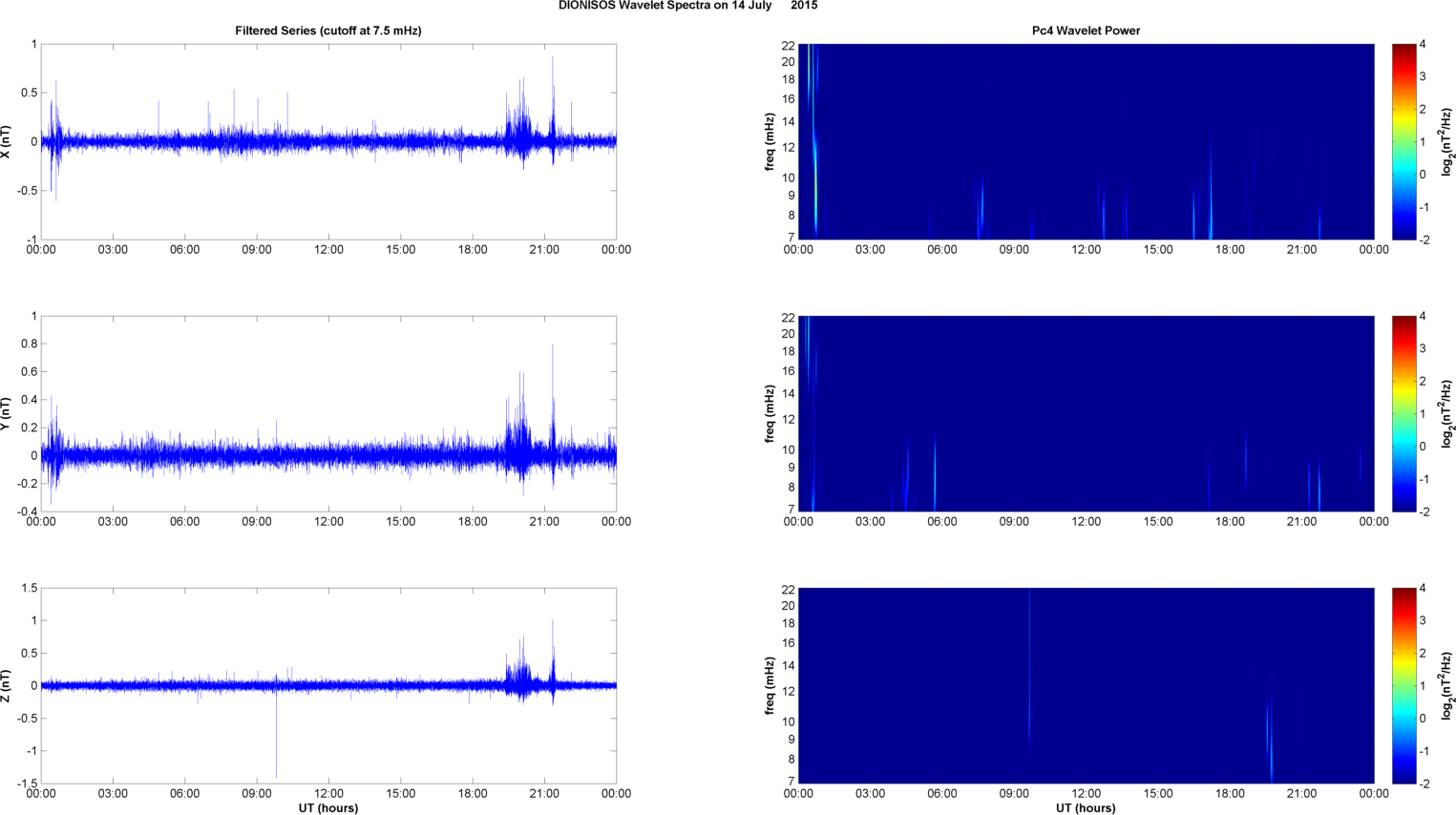The image size is (1456, 815).
Task: Click the middle wavelet spectrogram for Y
Action: tap(1086, 413)
